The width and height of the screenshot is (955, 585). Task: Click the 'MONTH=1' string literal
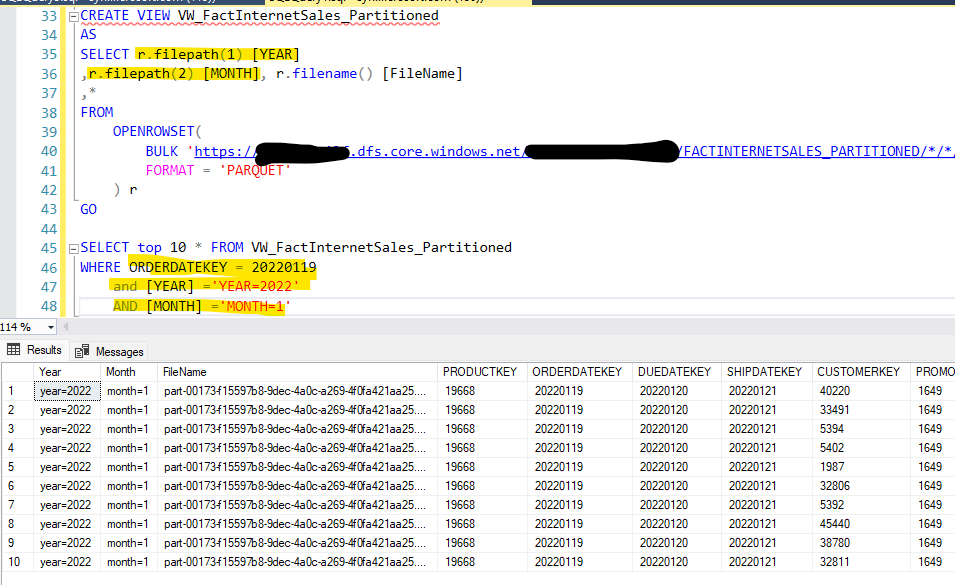255,306
